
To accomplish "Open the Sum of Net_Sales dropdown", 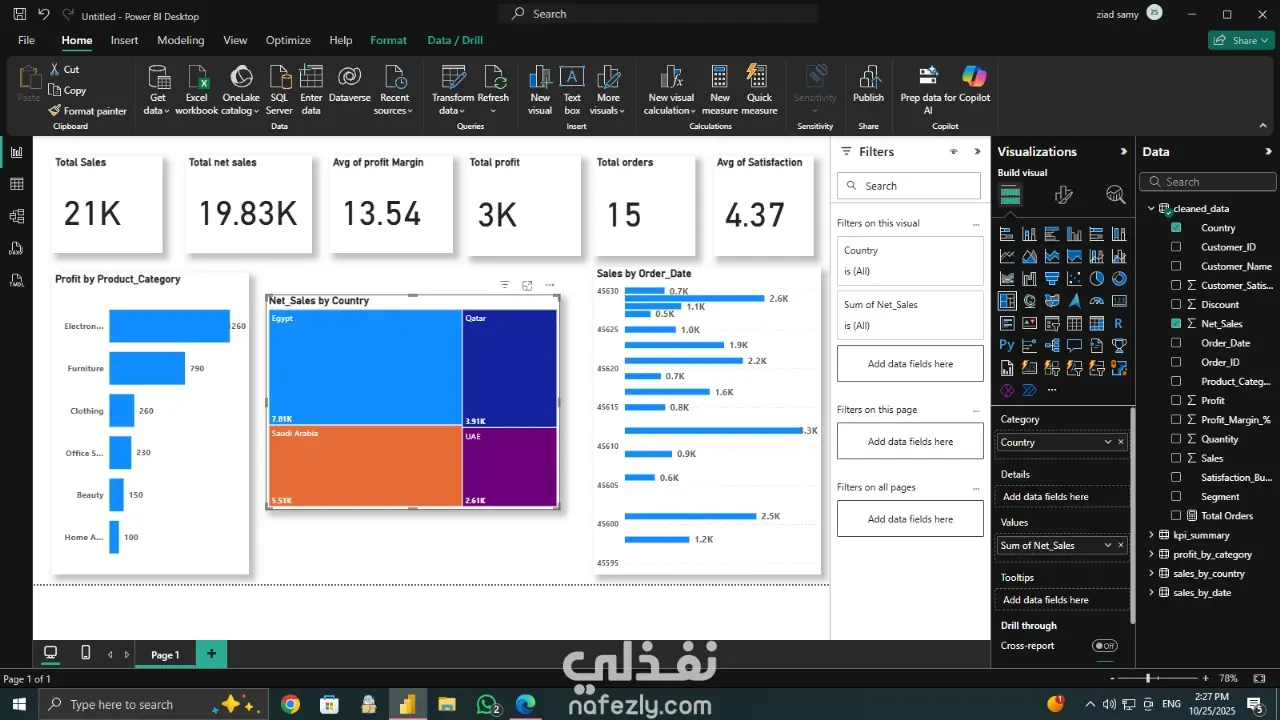I will click(1107, 545).
